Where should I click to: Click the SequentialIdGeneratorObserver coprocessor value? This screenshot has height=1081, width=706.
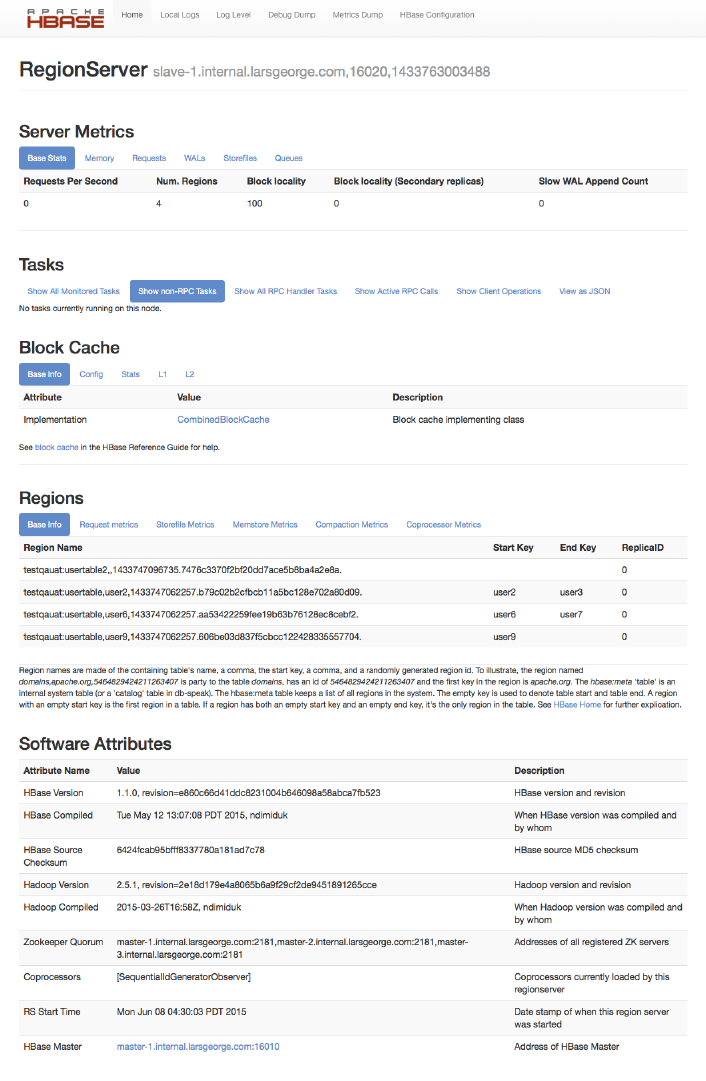tap(183, 977)
